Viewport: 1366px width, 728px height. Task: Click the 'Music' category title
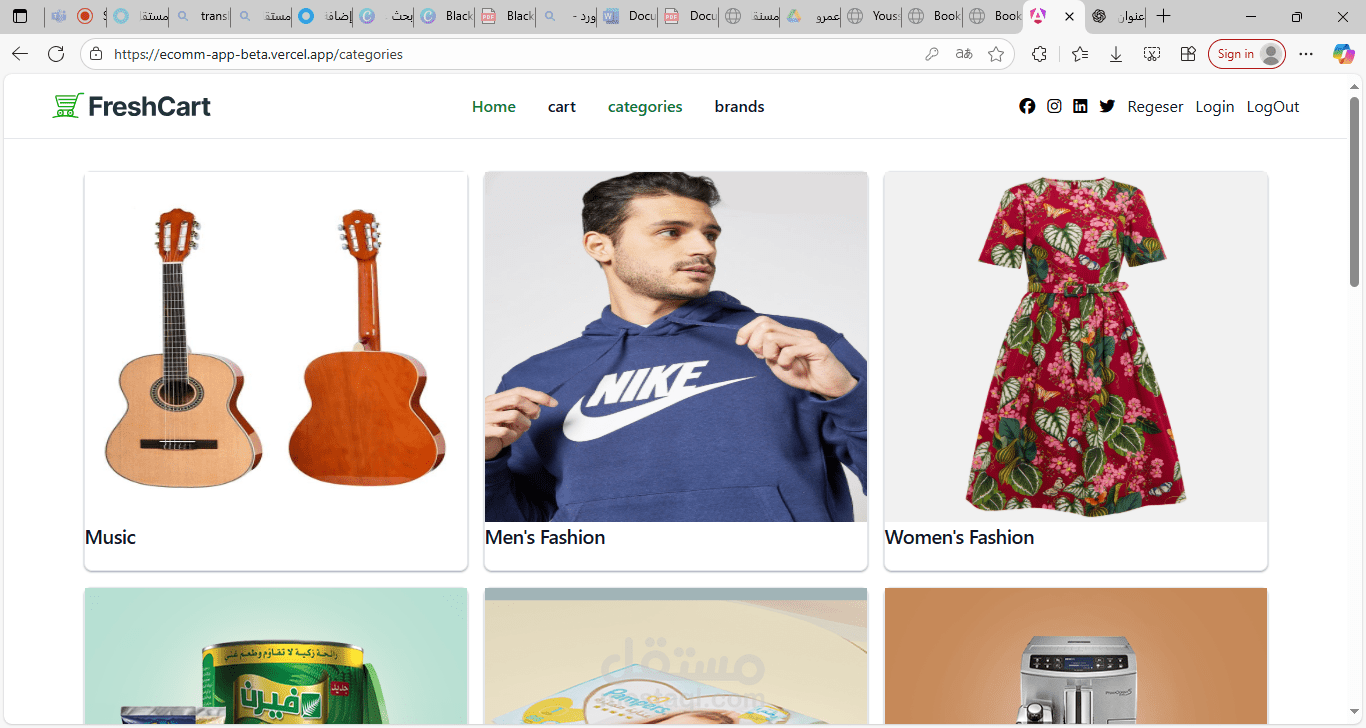coord(110,537)
